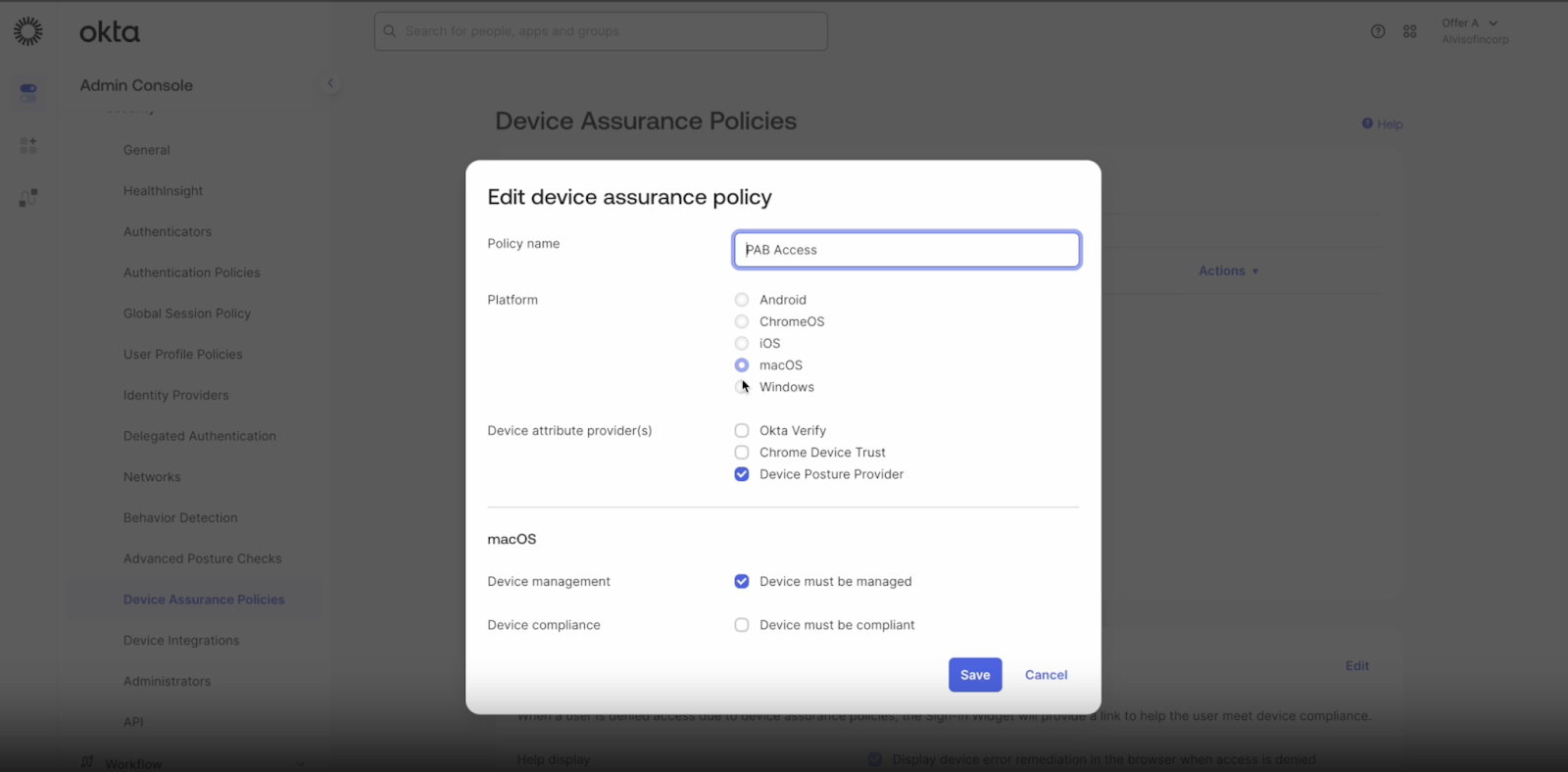Enable the Okta Verify checkbox
Viewport: 1568px width, 772px height.
point(742,430)
